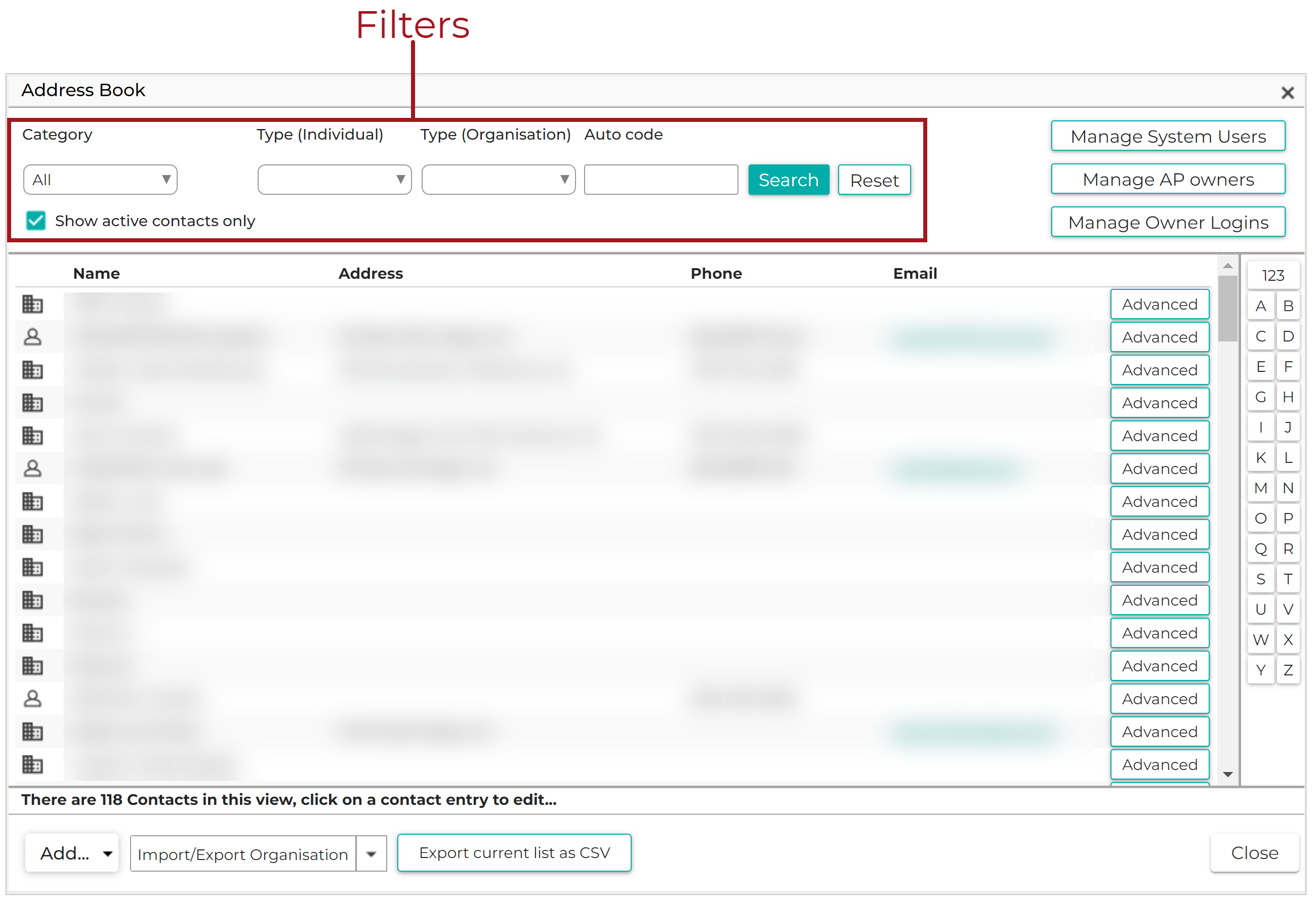Viewport: 1316px width, 901px height.
Task: Show contacts under letter C
Action: pos(1260,337)
